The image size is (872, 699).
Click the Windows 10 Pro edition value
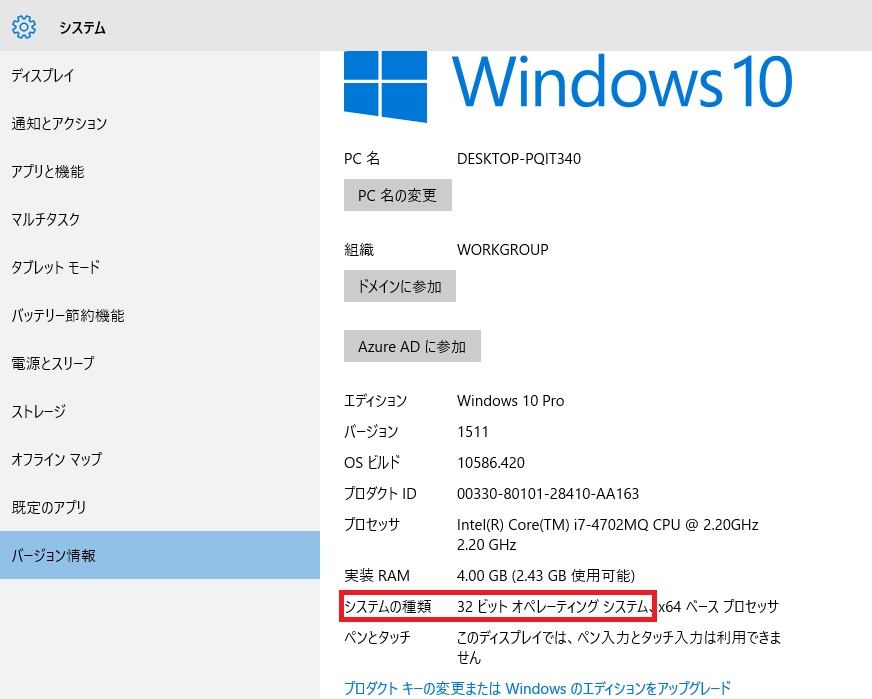(511, 401)
